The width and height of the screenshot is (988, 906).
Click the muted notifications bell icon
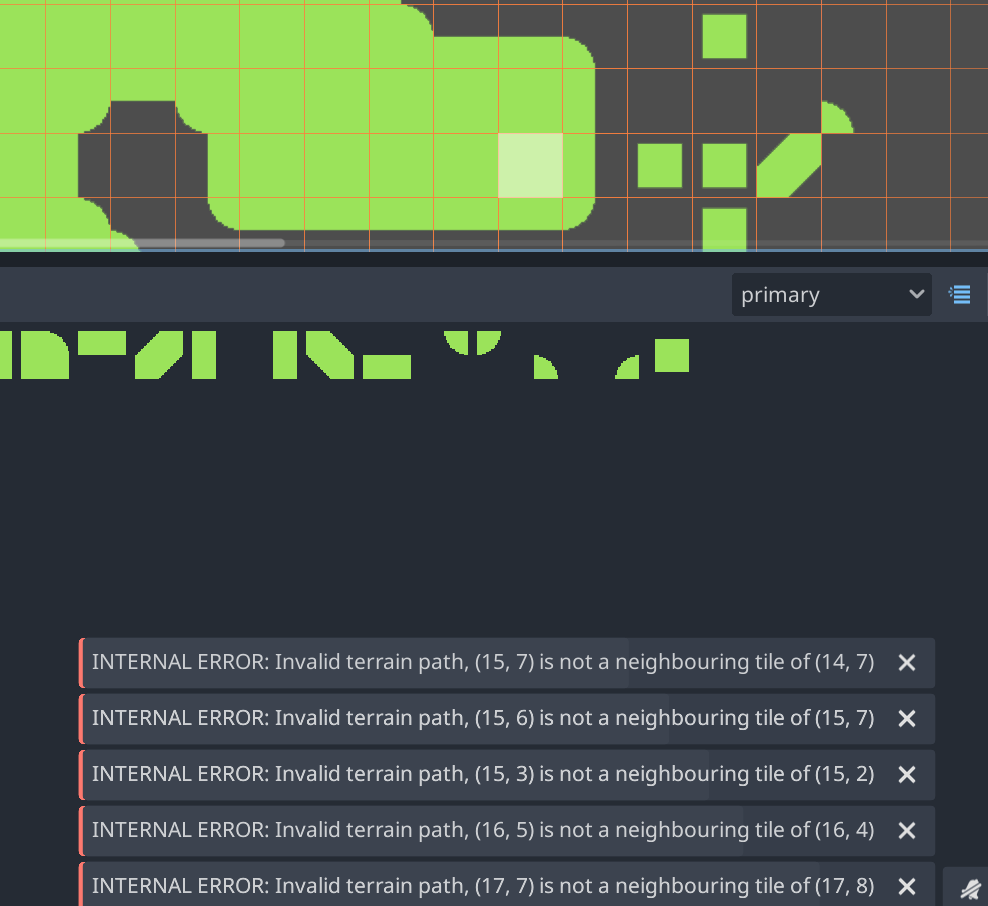(x=971, y=888)
